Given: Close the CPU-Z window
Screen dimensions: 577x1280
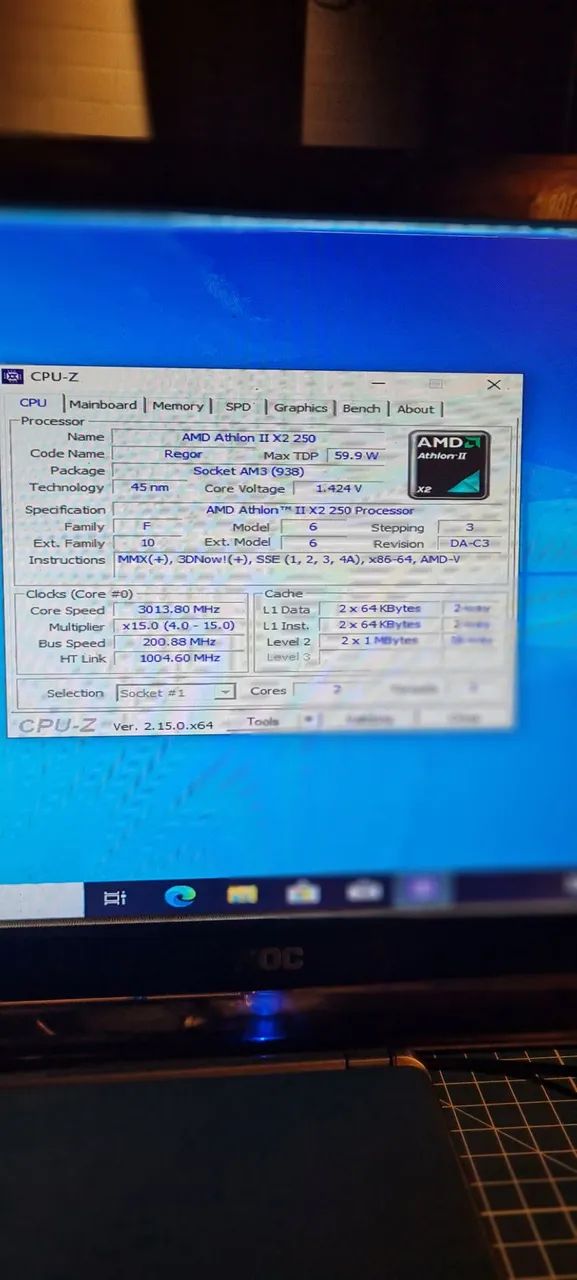Looking at the screenshot, I should click(x=494, y=385).
